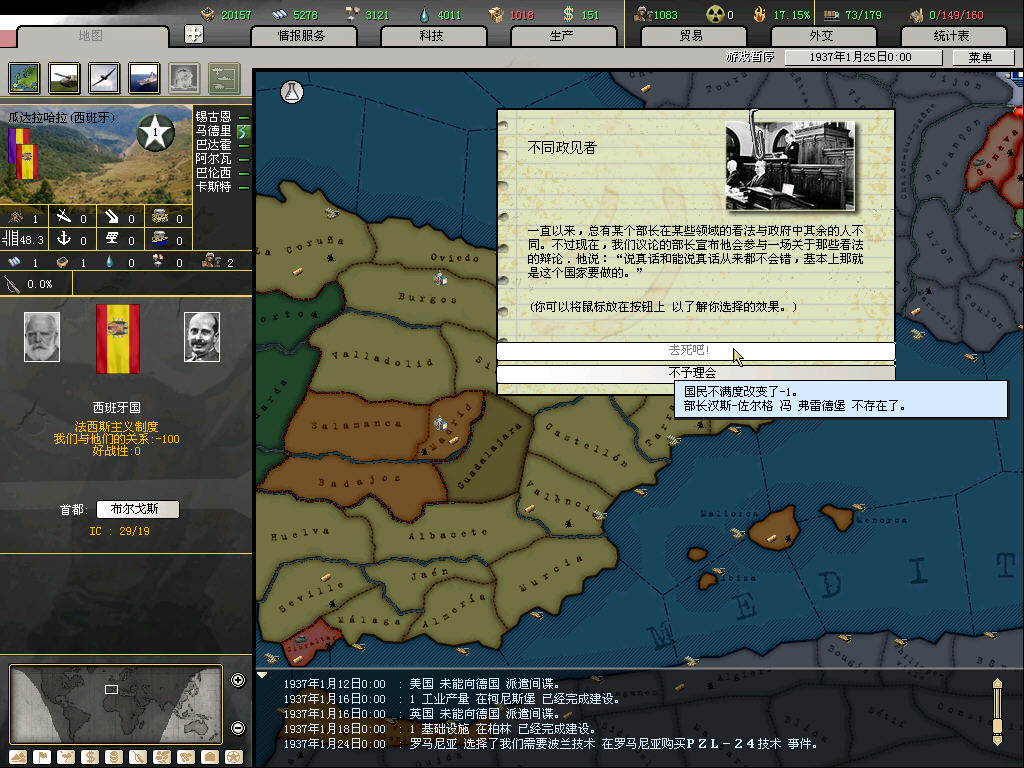
Task: Click the air units plane icon
Action: point(104,78)
